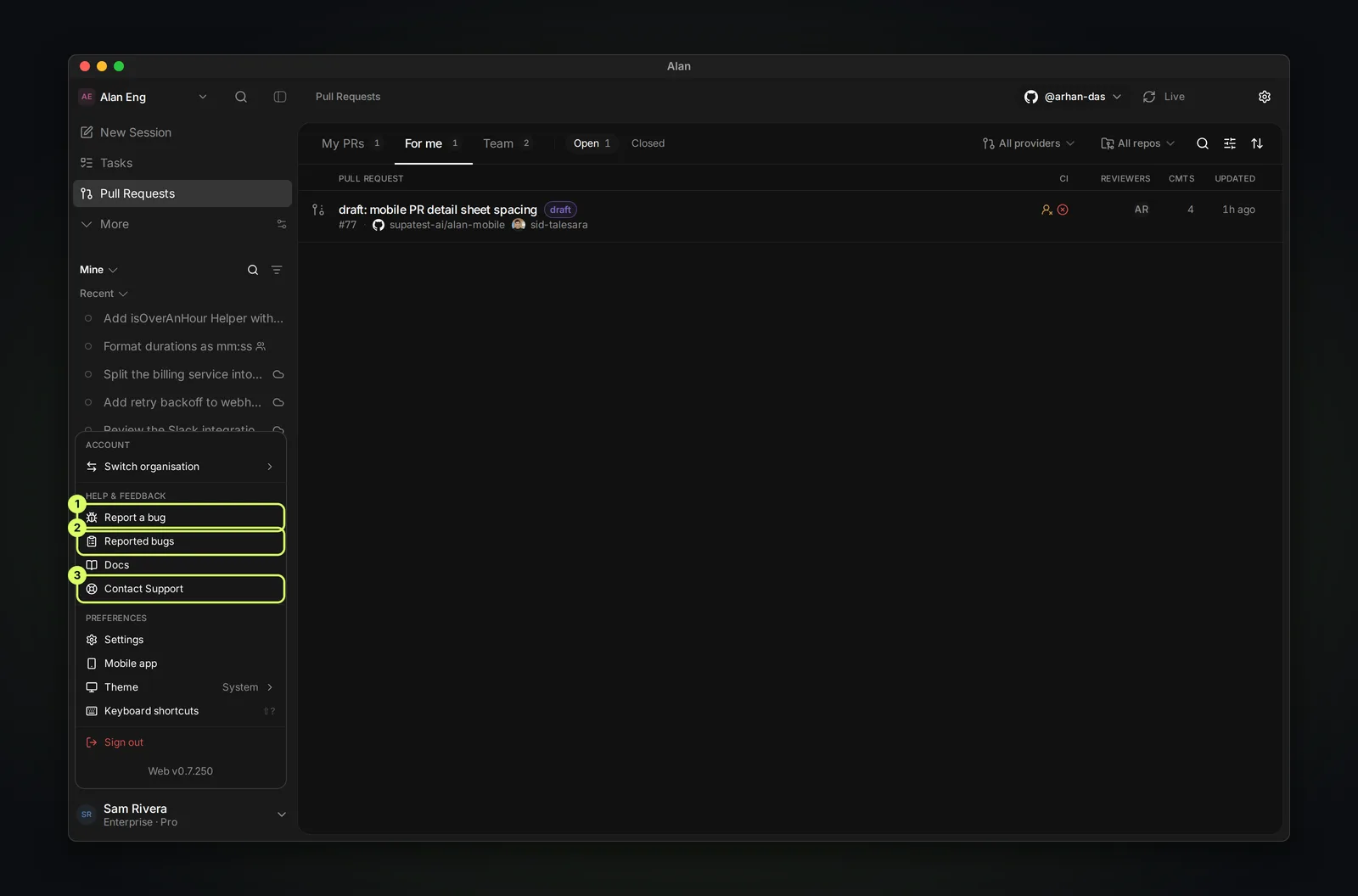This screenshot has height=896, width=1358.
Task: Open Contact Support menu item
Action: (182, 589)
